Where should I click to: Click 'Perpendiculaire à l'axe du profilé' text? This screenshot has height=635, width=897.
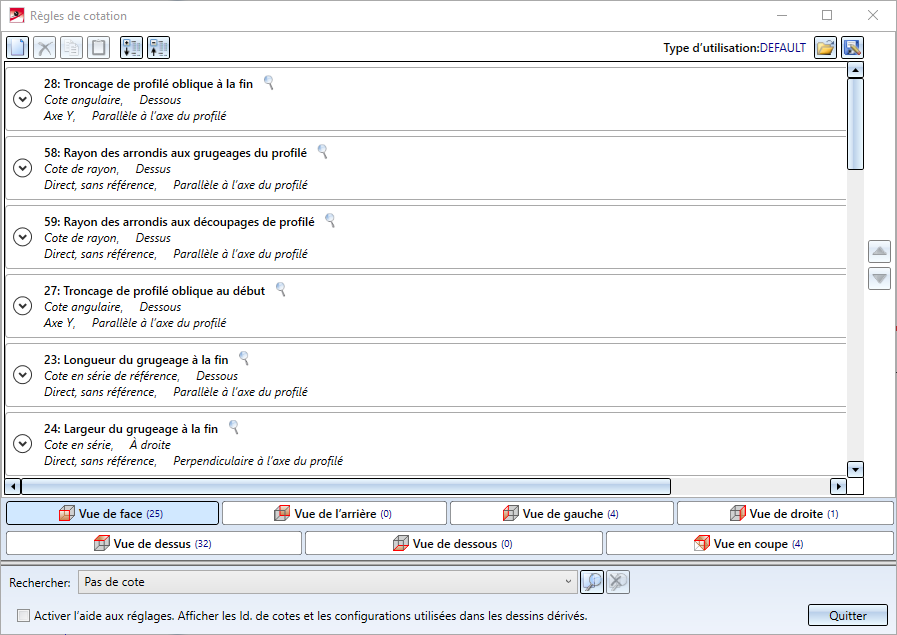click(x=258, y=461)
